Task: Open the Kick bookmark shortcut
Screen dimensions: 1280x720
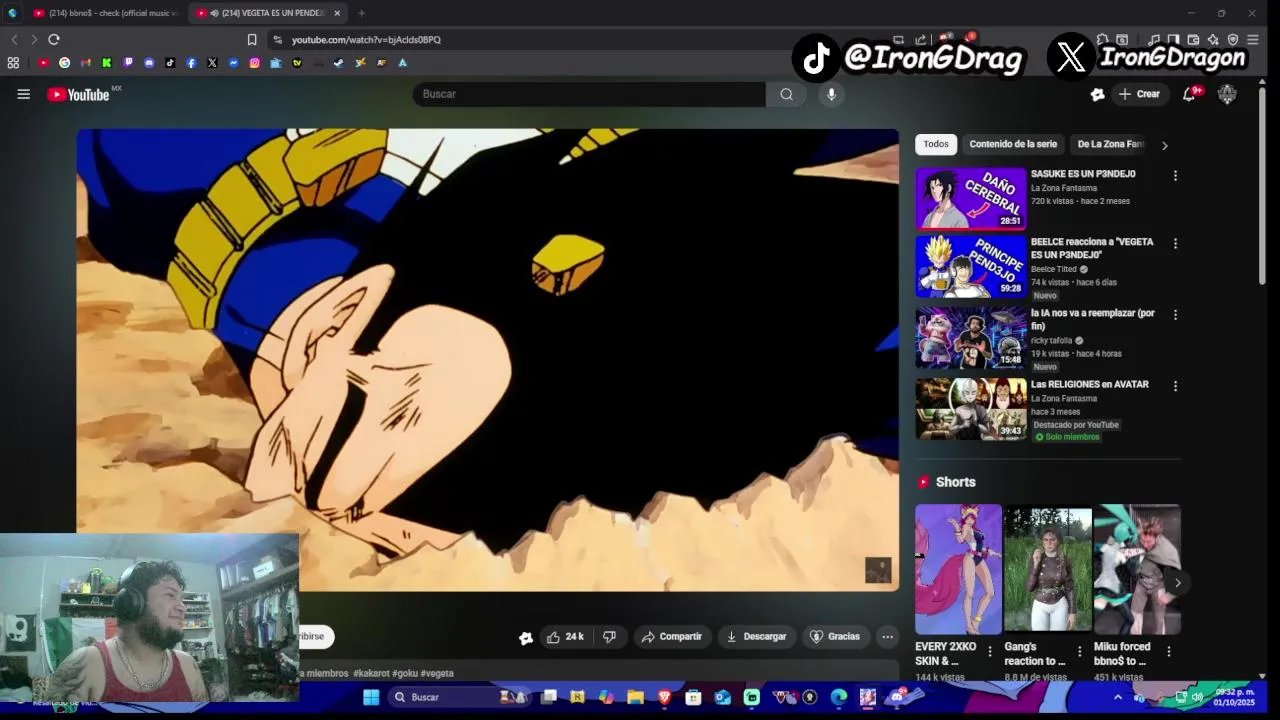Action: pyautogui.click(x=107, y=63)
